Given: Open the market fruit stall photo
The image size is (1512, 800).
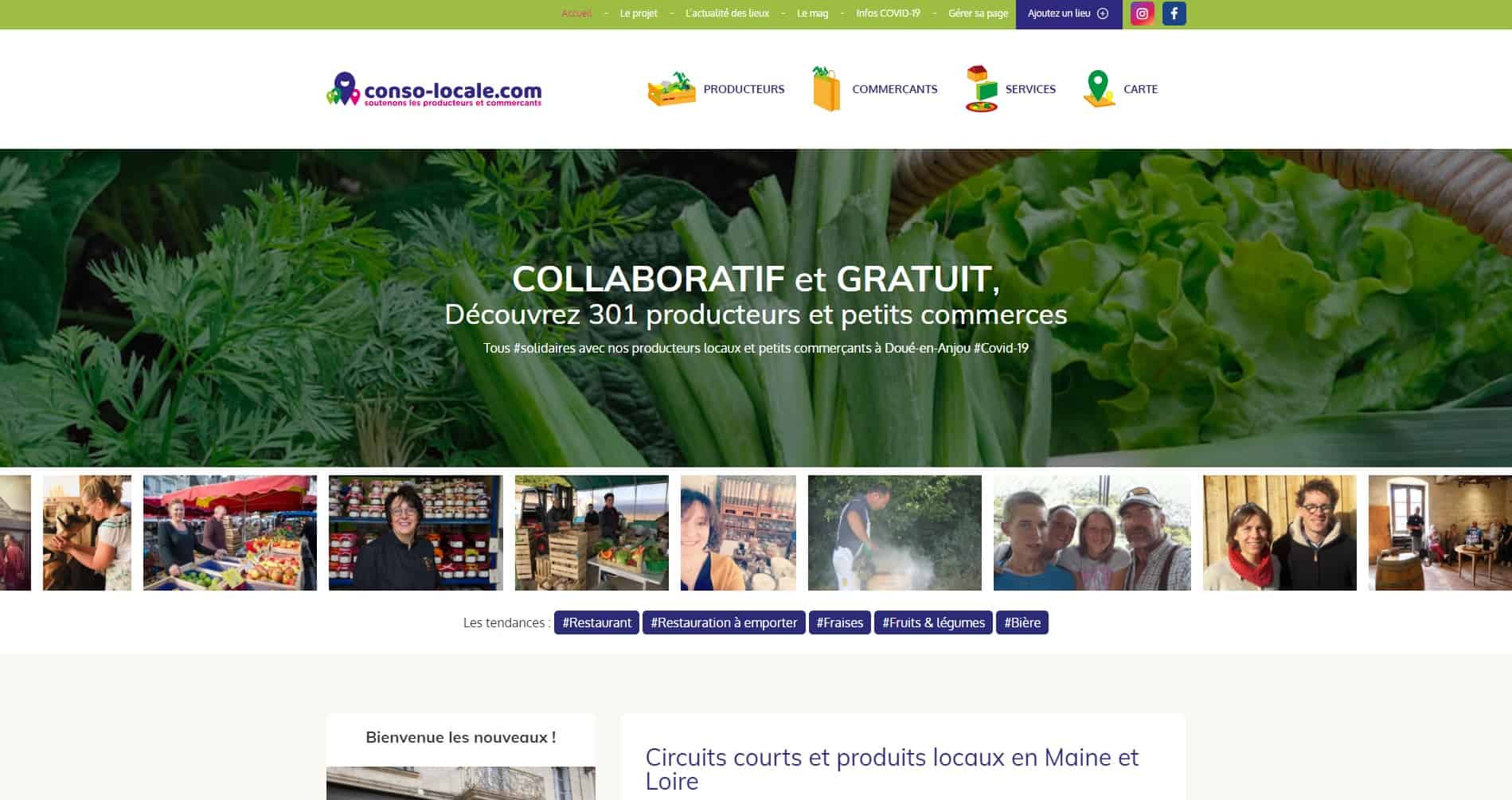Looking at the screenshot, I should pyautogui.click(x=230, y=533).
